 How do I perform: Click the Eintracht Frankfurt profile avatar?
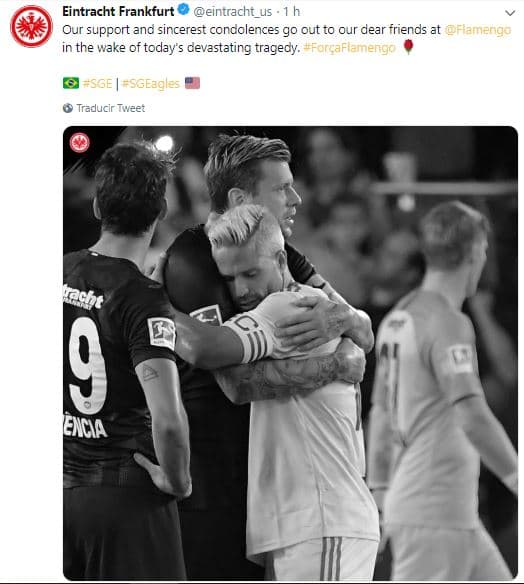pos(31,26)
